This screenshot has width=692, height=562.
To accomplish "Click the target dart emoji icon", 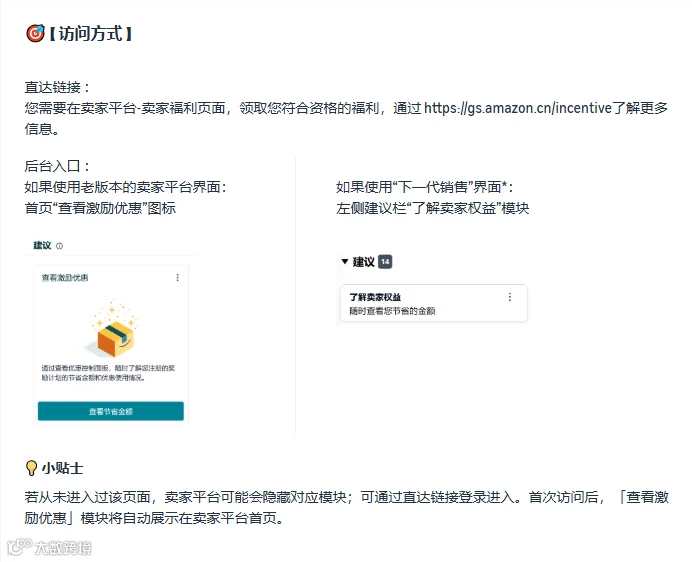I will click(35, 33).
